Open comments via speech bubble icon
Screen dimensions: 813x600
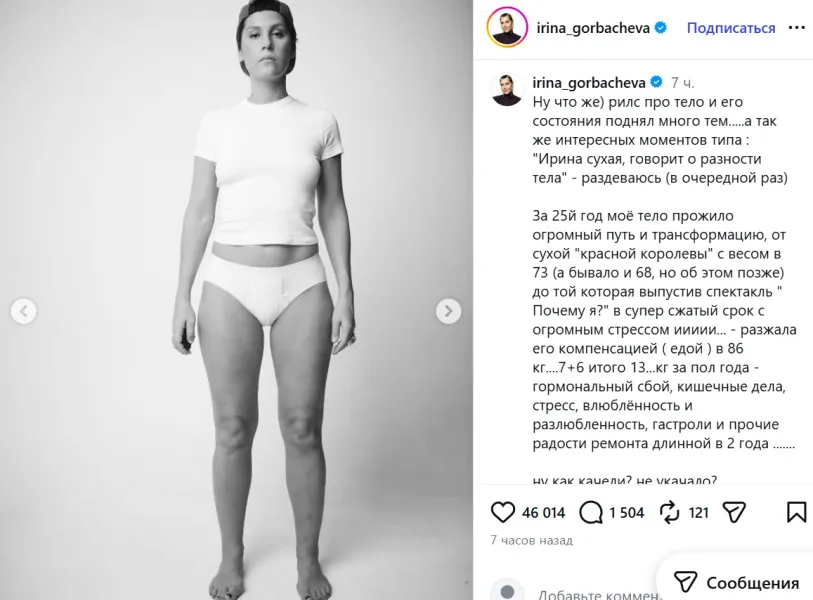coord(591,512)
